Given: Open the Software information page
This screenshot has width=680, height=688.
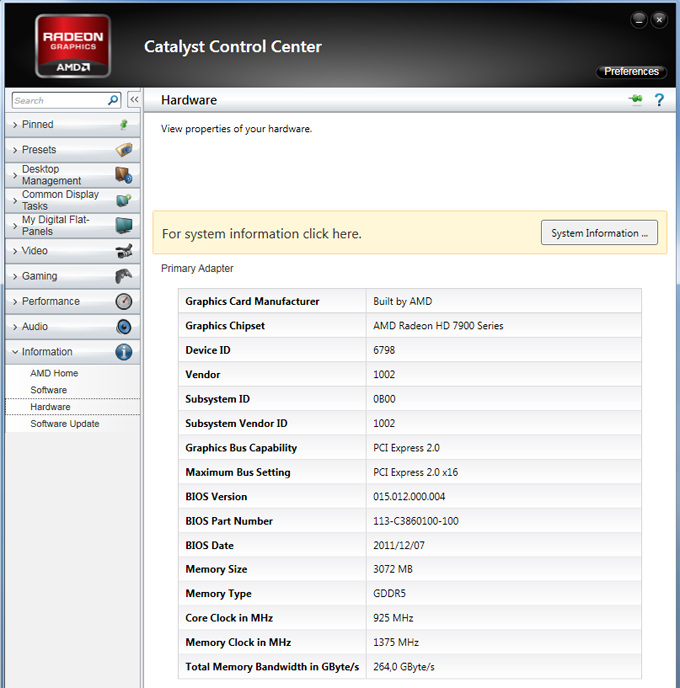Looking at the screenshot, I should [48, 390].
